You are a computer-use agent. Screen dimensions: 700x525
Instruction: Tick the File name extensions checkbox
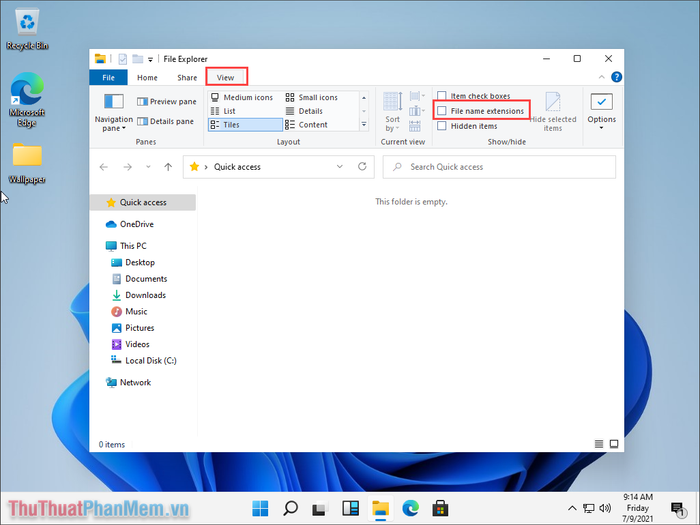(x=442, y=111)
